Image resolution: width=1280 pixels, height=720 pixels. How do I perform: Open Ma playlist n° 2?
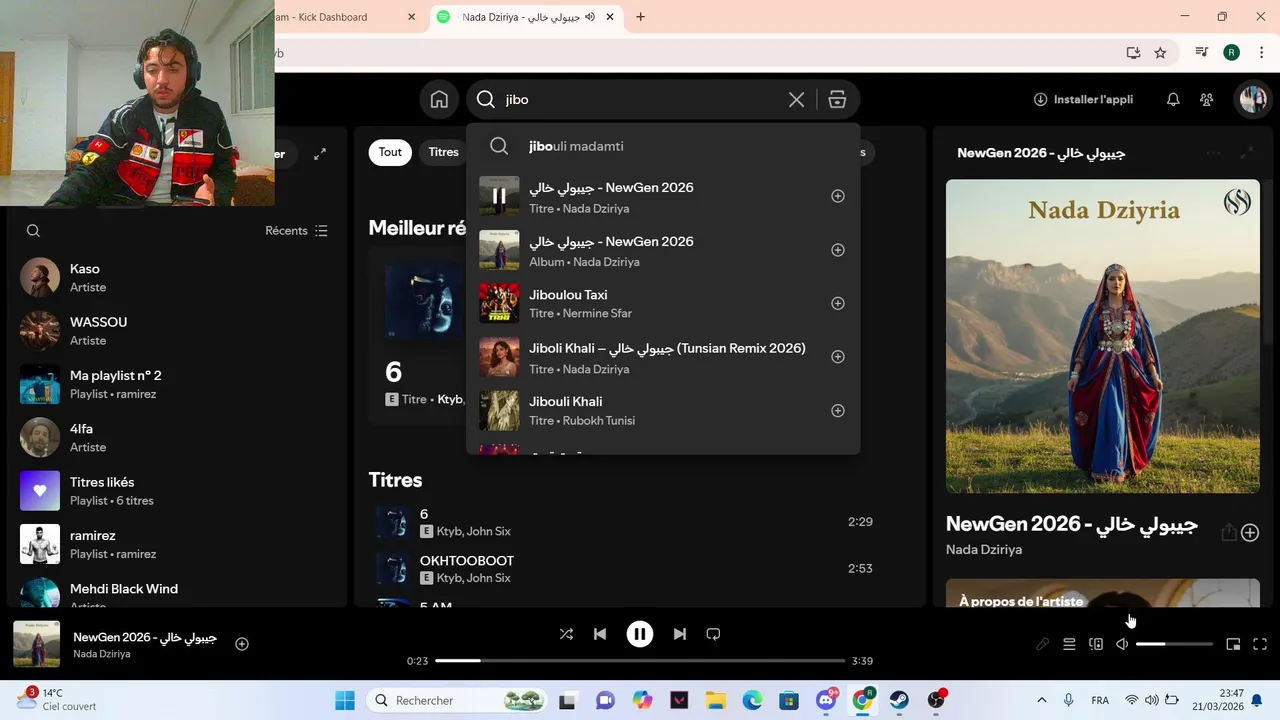[175, 384]
